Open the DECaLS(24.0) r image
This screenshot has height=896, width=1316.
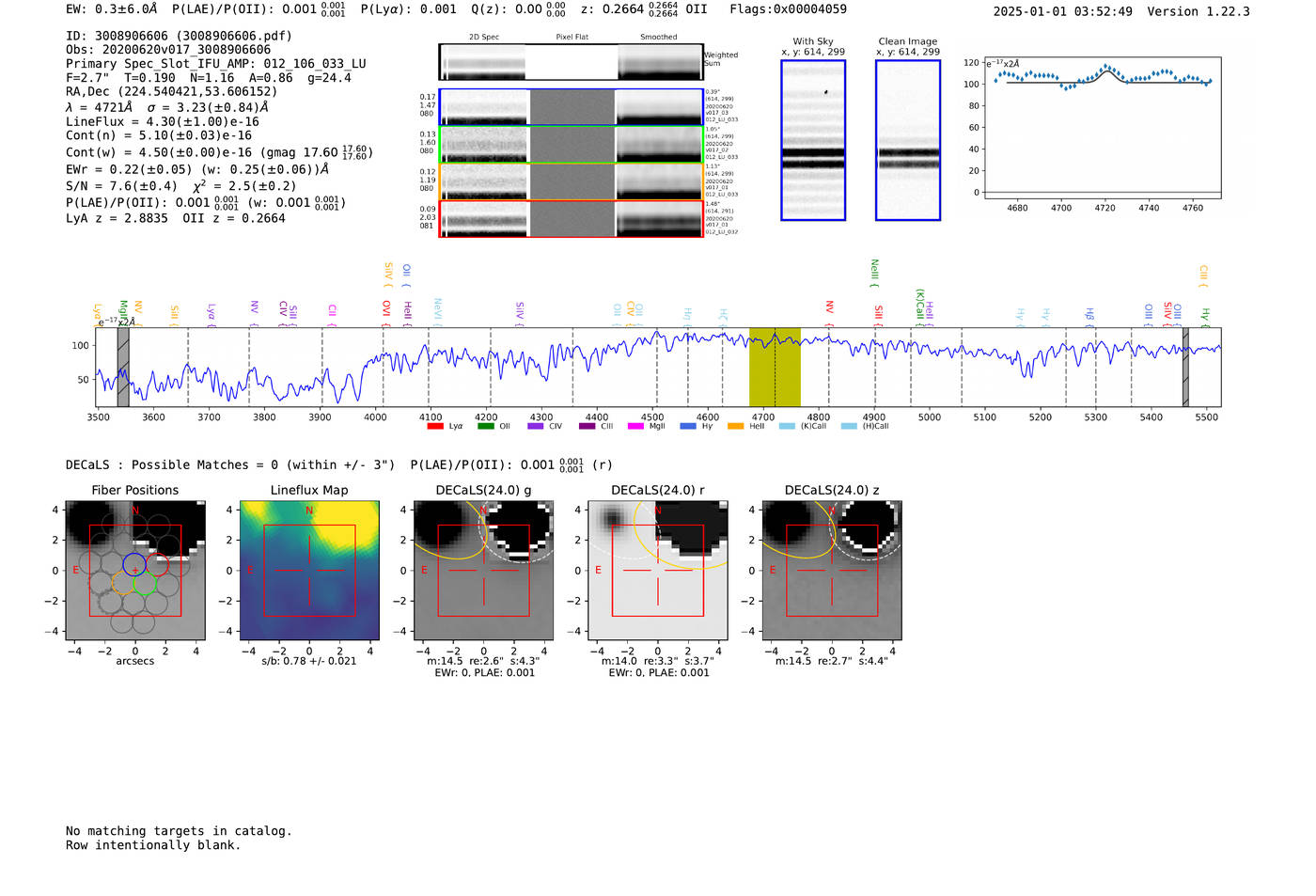[658, 571]
